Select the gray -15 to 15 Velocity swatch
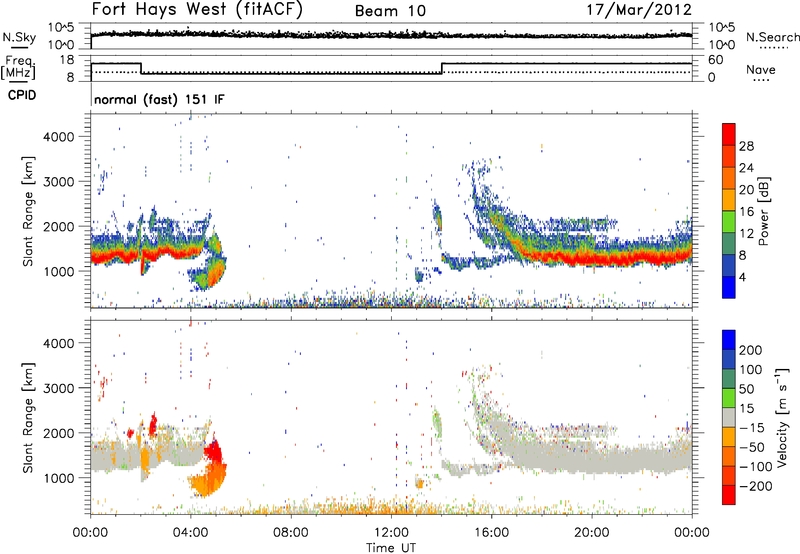Screen dimensions: 800x554 pyautogui.click(x=729, y=417)
